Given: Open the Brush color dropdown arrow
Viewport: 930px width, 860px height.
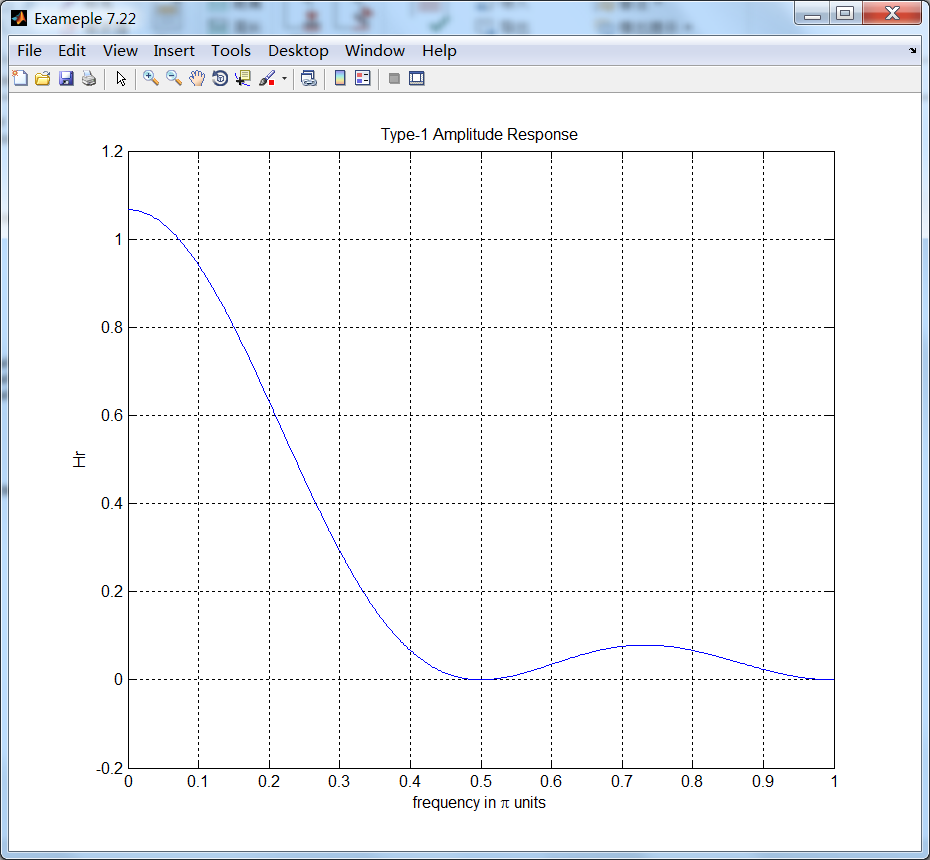Looking at the screenshot, I should 284,78.
